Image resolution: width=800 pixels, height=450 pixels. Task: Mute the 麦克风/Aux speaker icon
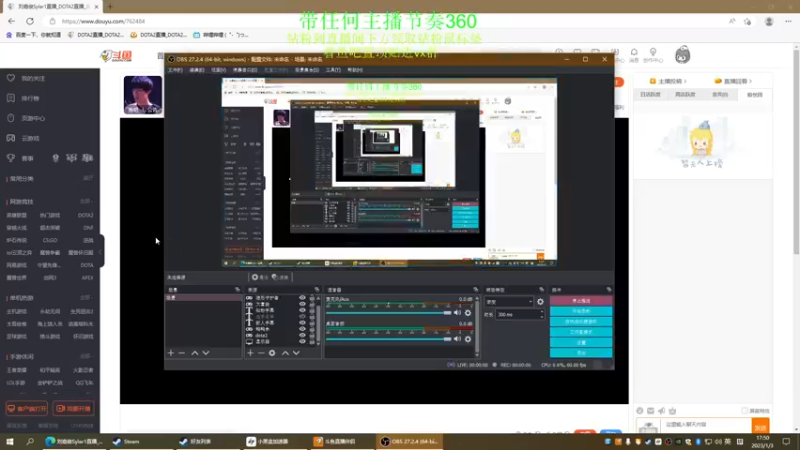[458, 313]
